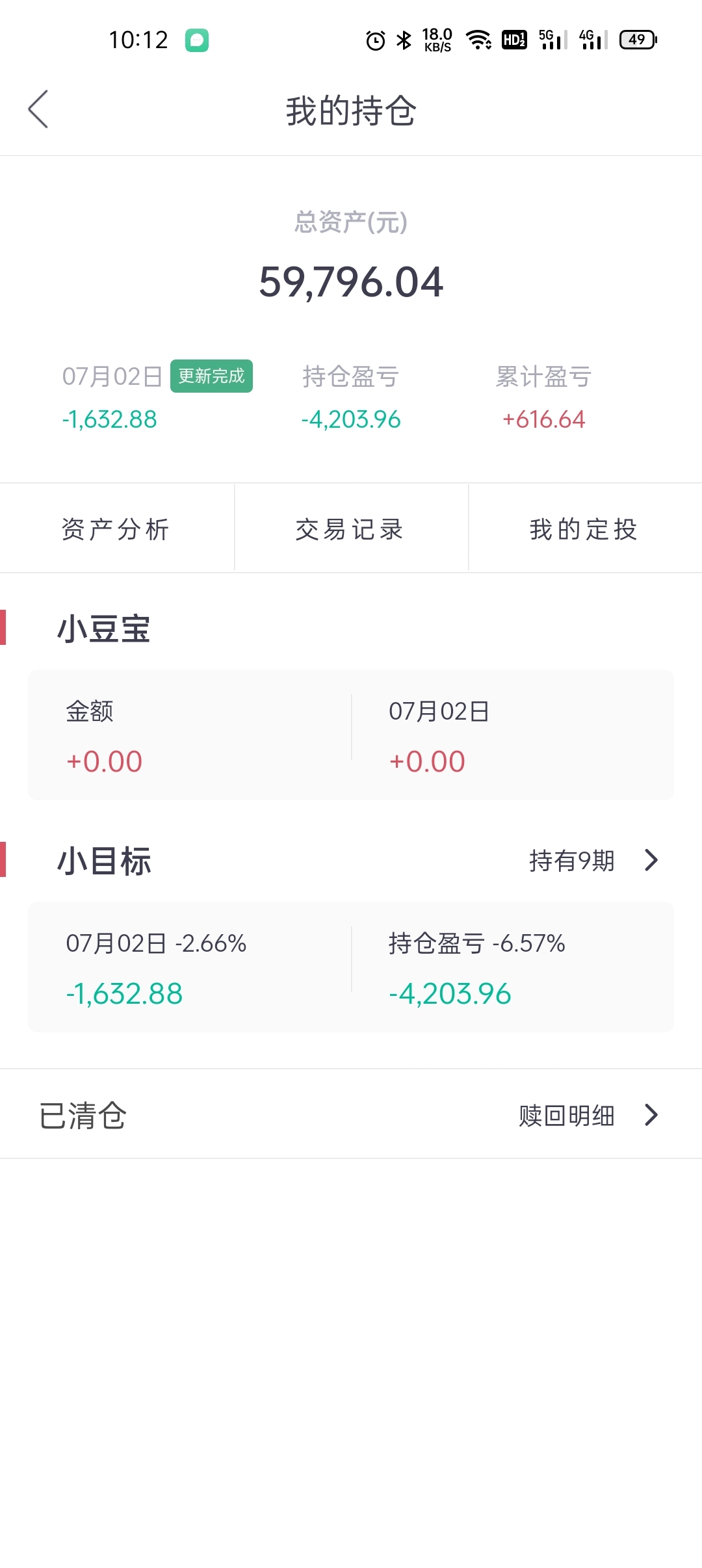Open the 交易记录 tab

click(351, 529)
